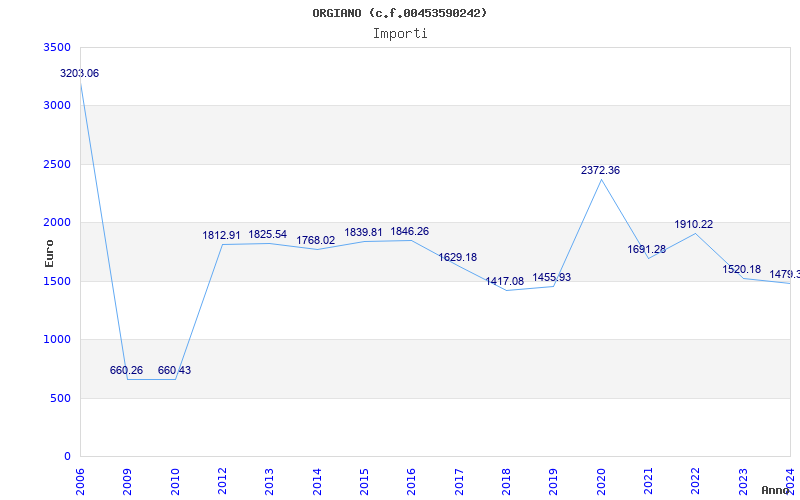This screenshot has height=500, width=800.
Task: Click data label 1629.18
Action: 458,257
